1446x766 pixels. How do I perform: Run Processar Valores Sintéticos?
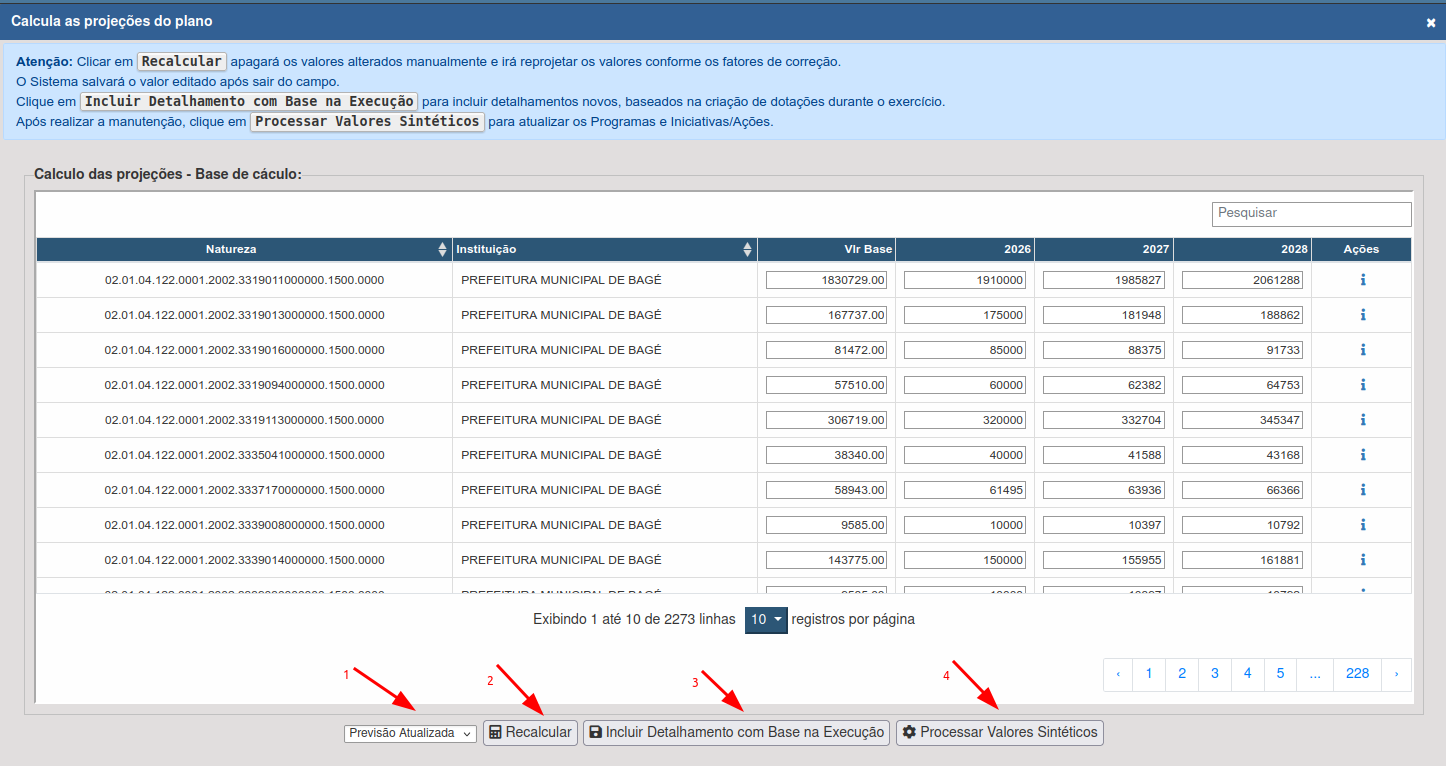tap(1000, 733)
